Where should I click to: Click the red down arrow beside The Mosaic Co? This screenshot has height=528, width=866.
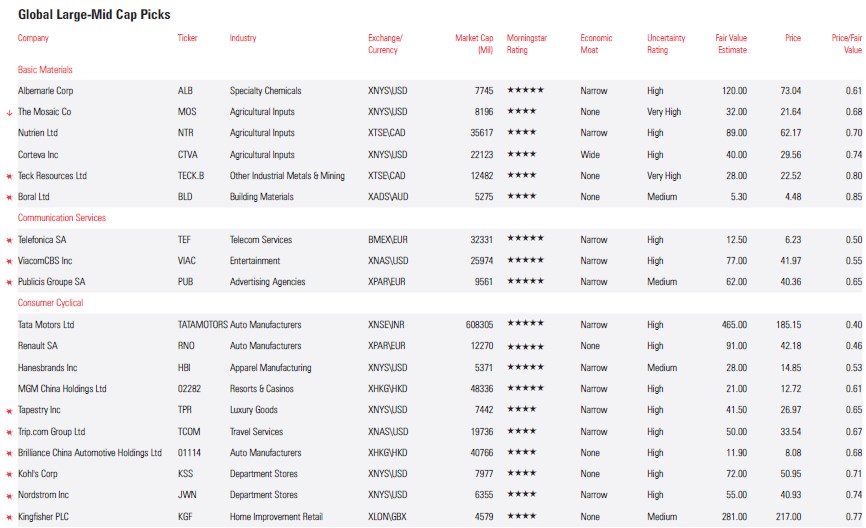pos(9,112)
